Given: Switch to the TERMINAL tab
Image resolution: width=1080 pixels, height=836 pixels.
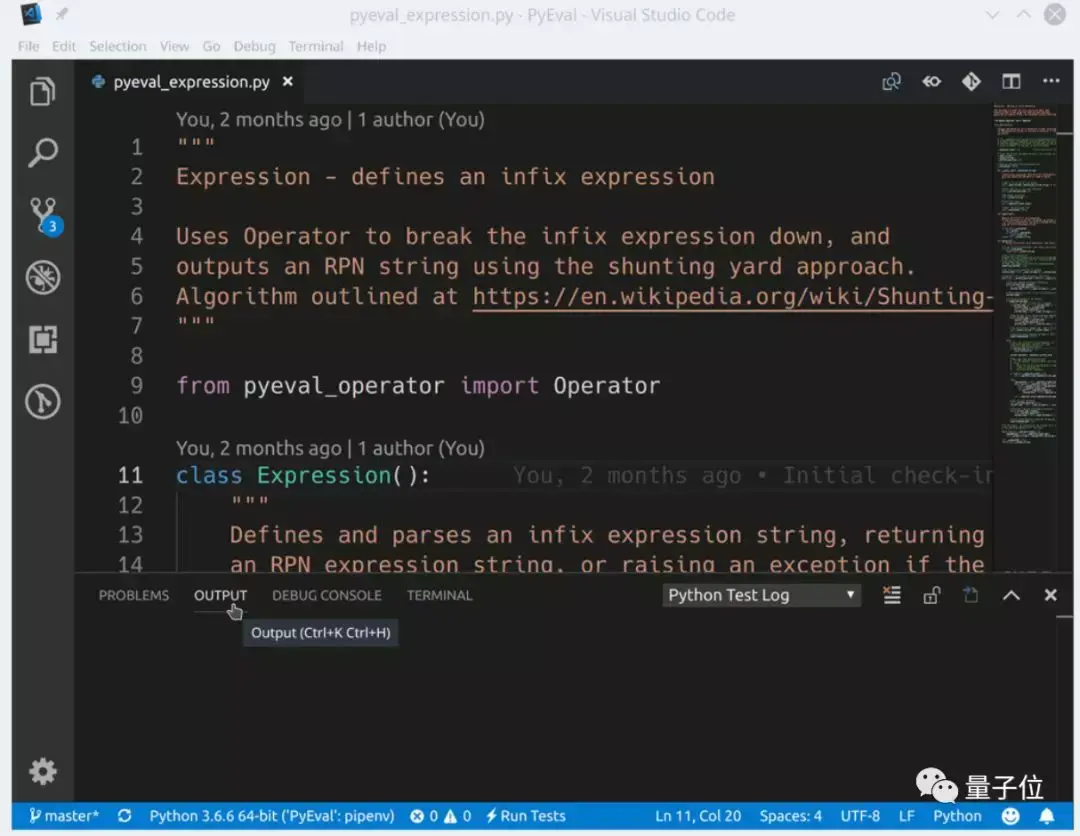Looking at the screenshot, I should 439,595.
